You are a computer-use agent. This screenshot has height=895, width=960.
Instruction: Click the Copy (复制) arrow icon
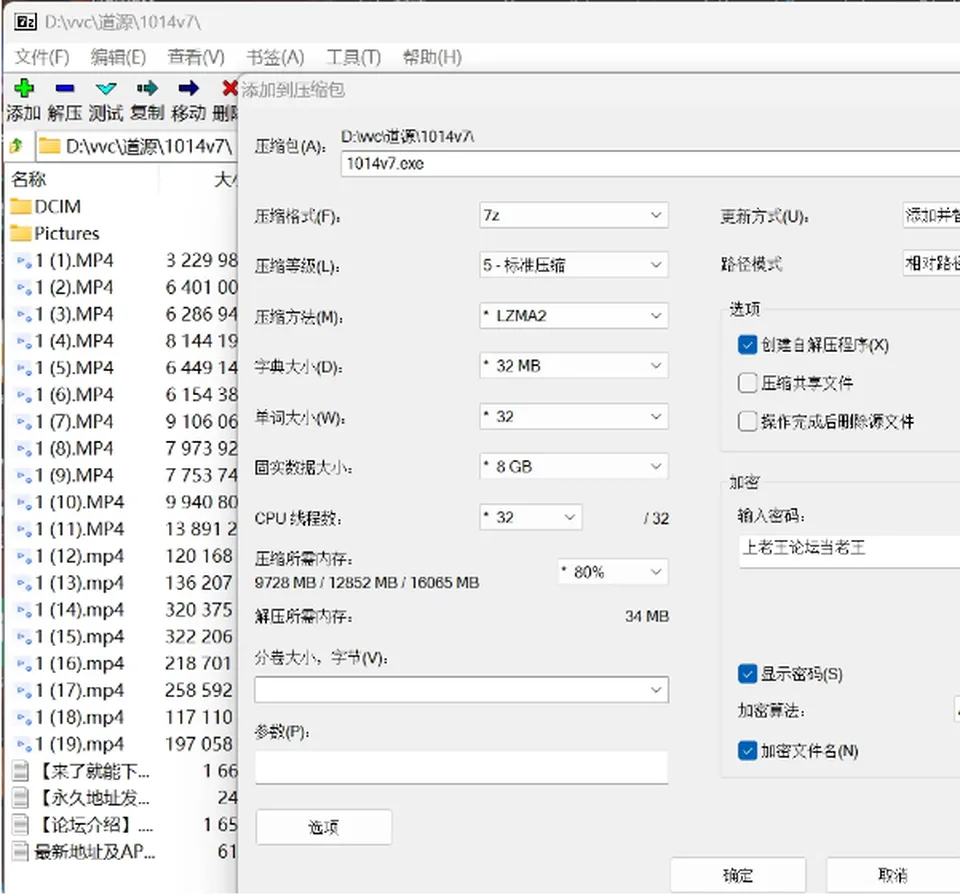tap(147, 88)
